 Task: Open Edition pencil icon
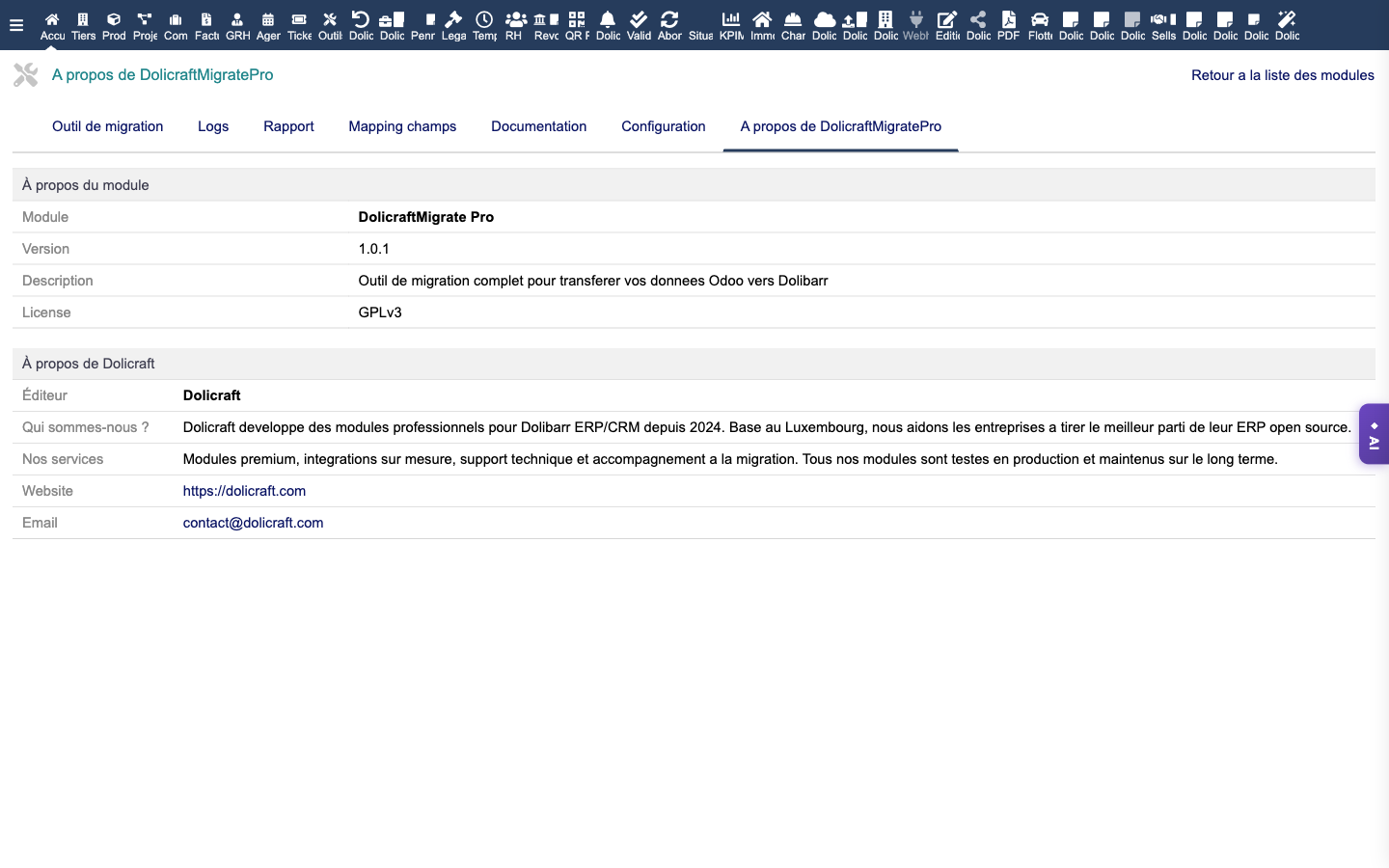(x=947, y=19)
